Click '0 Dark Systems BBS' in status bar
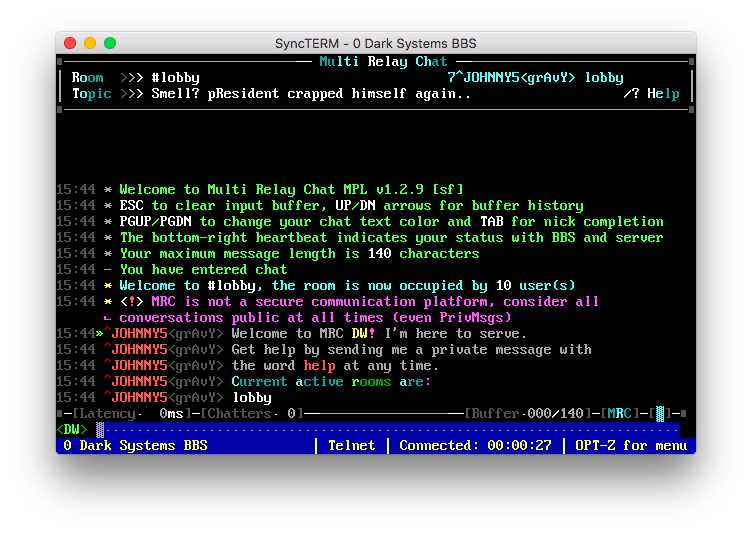Screen dimensions: 752x534 click(135, 445)
